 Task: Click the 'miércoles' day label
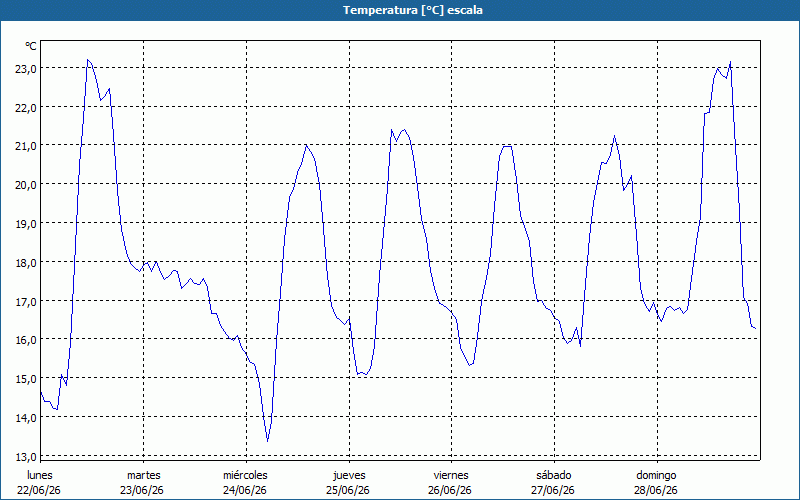[x=245, y=475]
